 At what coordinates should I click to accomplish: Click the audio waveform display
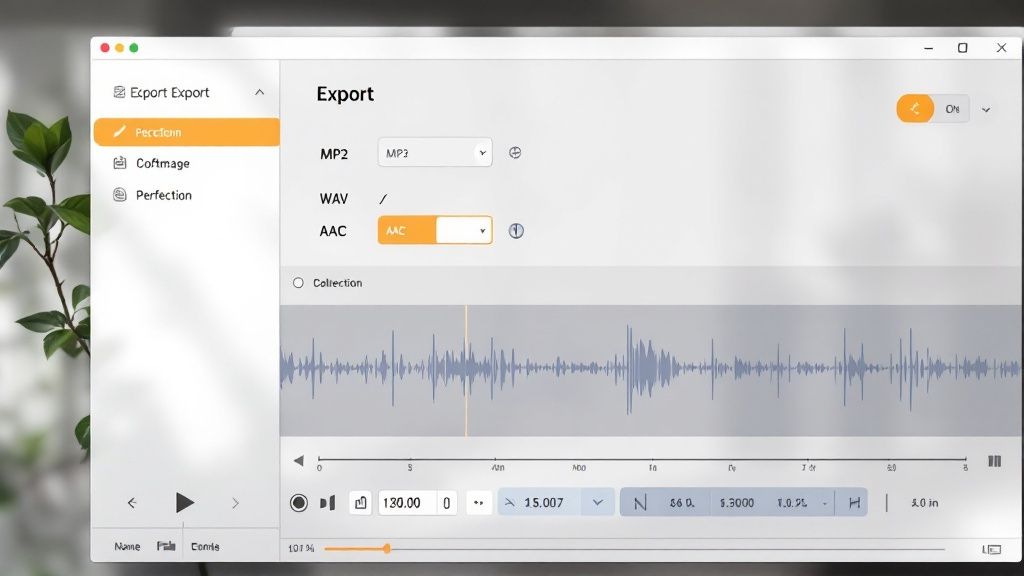pos(650,370)
